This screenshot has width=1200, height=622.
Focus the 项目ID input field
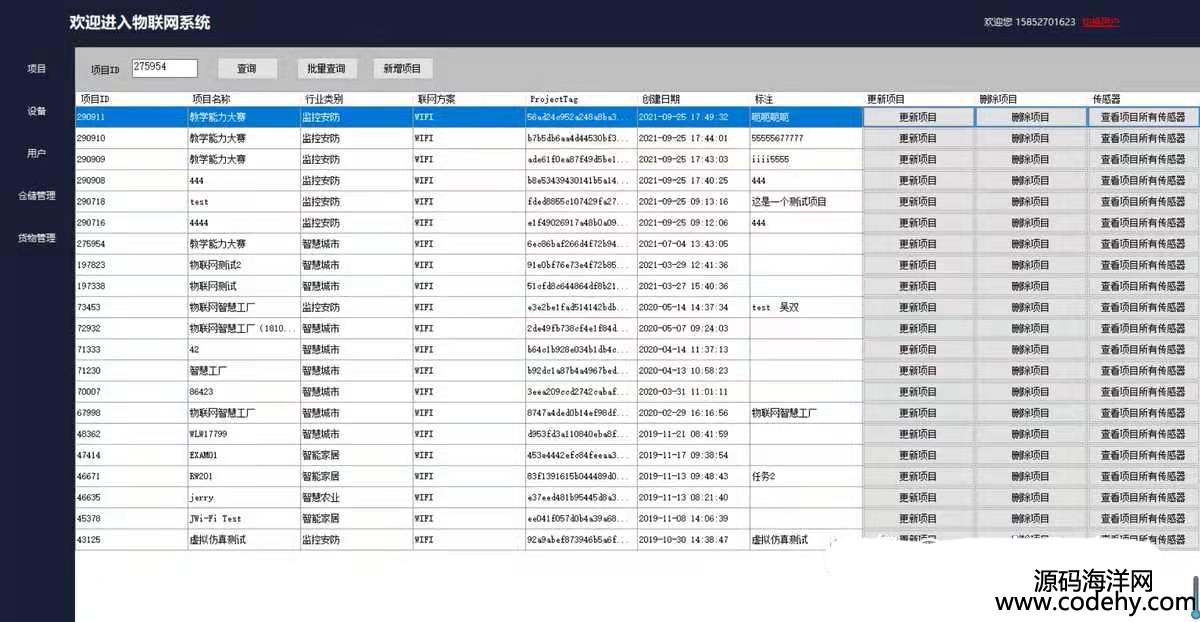pos(164,68)
